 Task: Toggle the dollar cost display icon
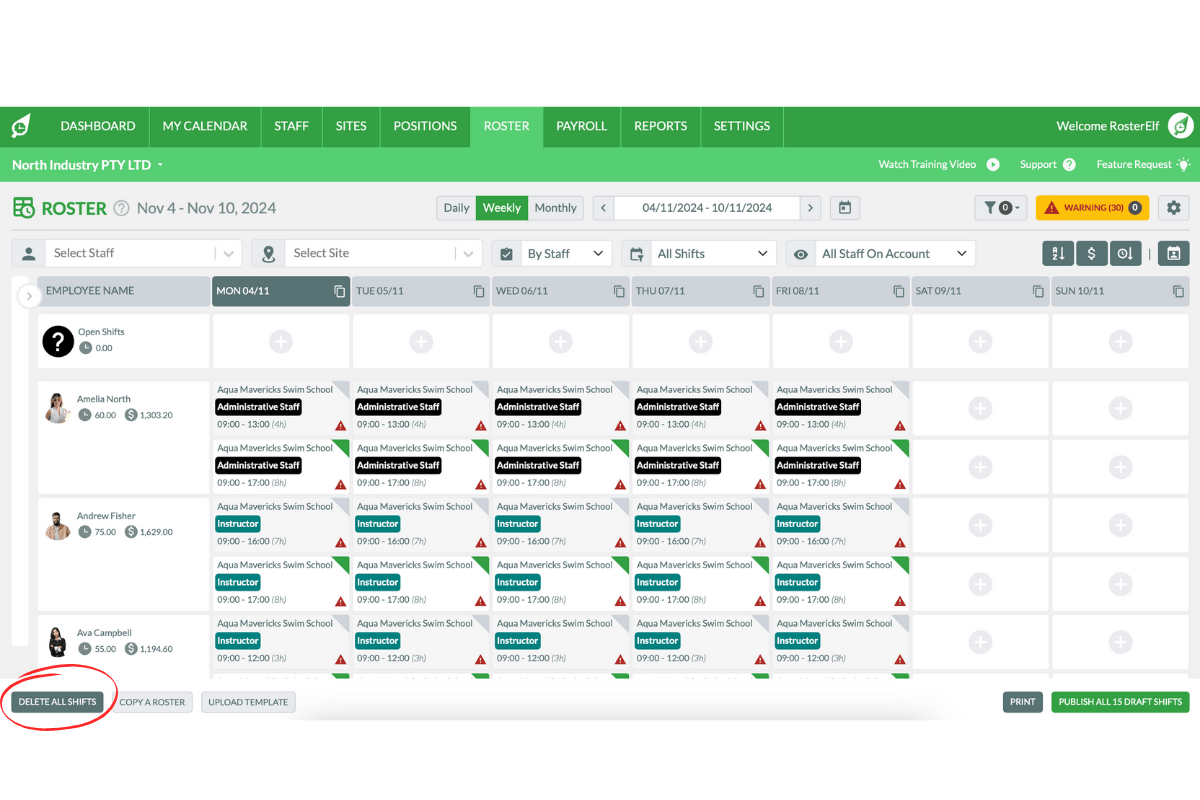(1092, 254)
